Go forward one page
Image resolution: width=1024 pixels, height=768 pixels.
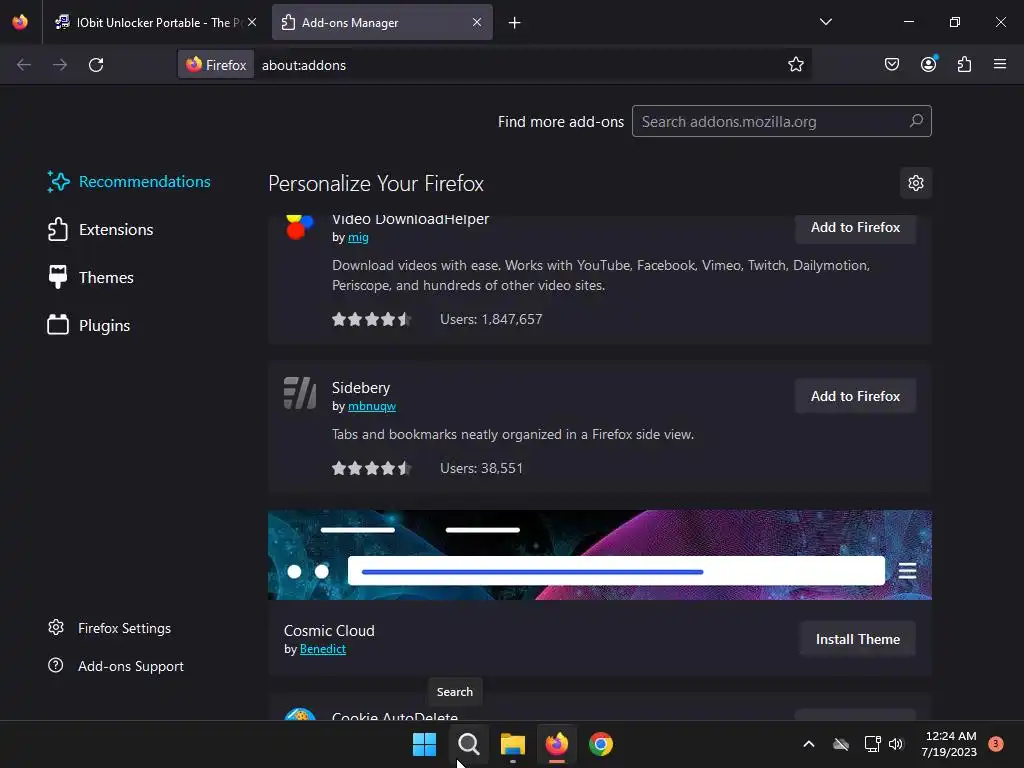click(60, 65)
